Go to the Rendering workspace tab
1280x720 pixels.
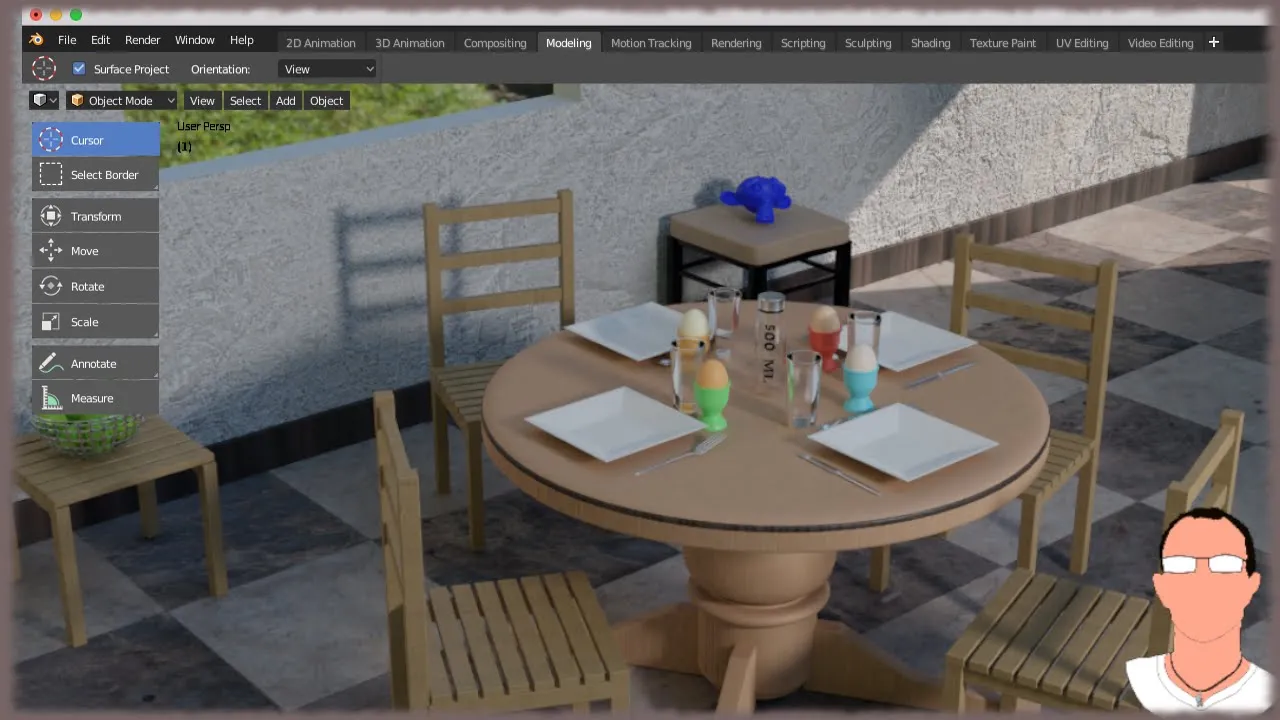click(736, 43)
